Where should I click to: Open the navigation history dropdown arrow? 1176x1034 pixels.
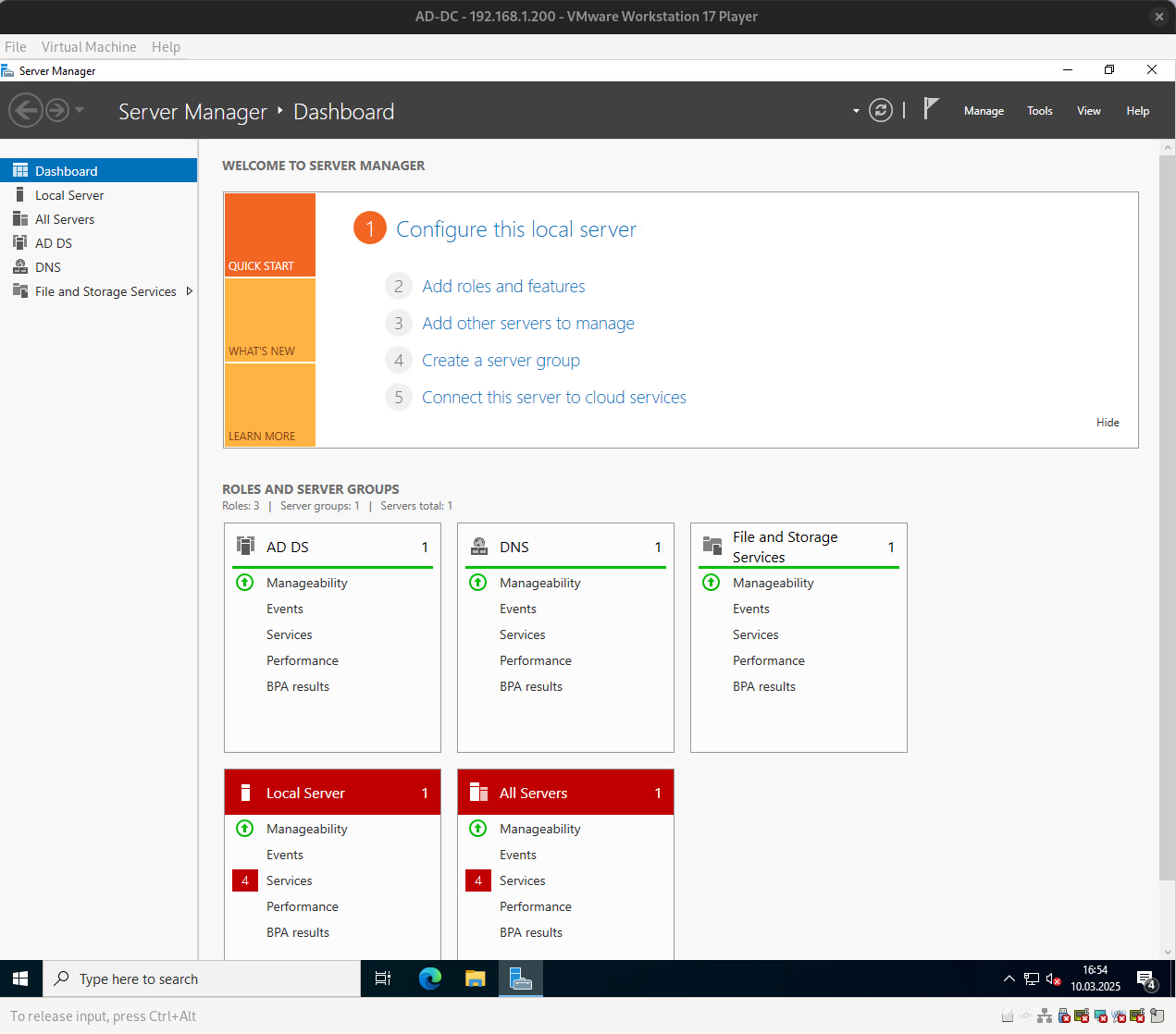[x=80, y=111]
